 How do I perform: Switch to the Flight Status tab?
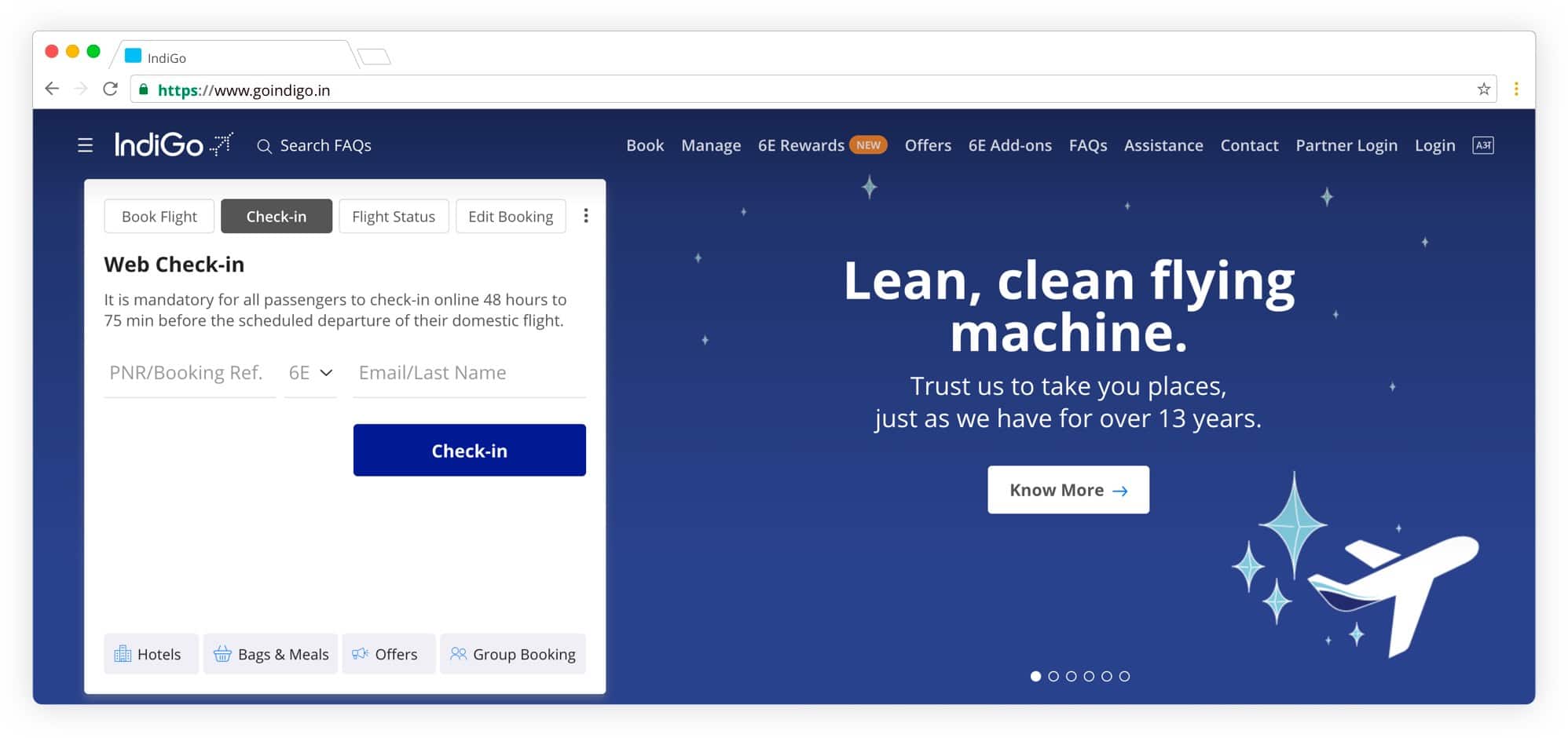393,217
